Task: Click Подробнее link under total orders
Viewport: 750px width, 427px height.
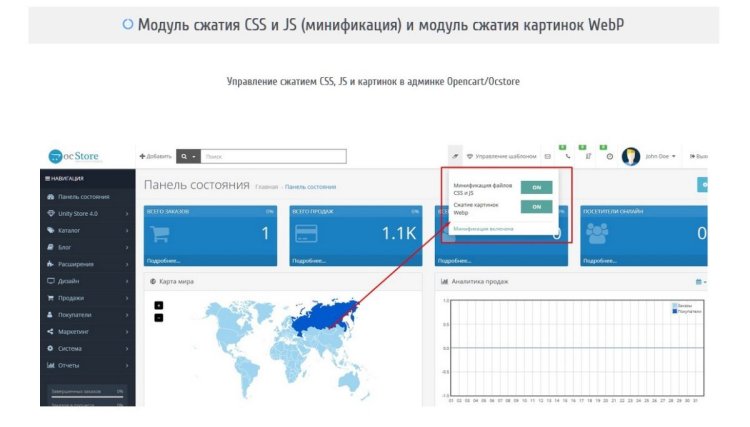Action: pos(163,261)
